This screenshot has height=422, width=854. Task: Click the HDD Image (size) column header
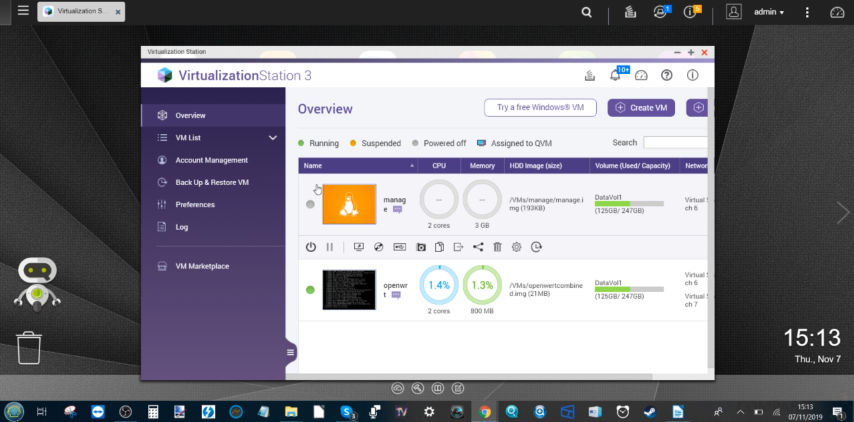[x=547, y=166]
